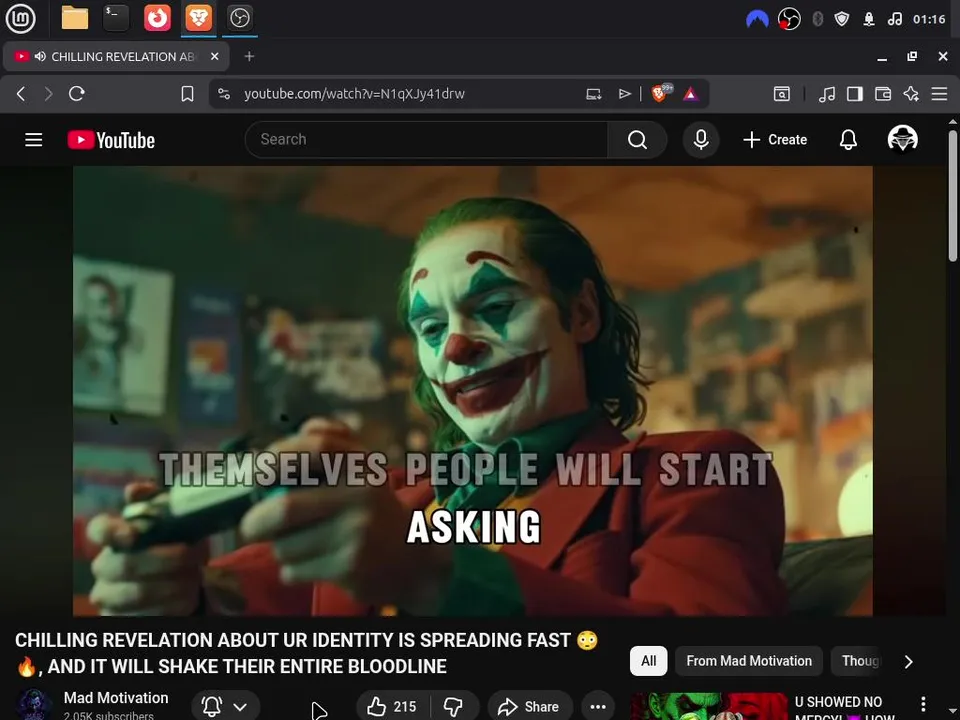960x720 pixels.
Task: Open Brave Shields lion icon
Action: click(661, 93)
